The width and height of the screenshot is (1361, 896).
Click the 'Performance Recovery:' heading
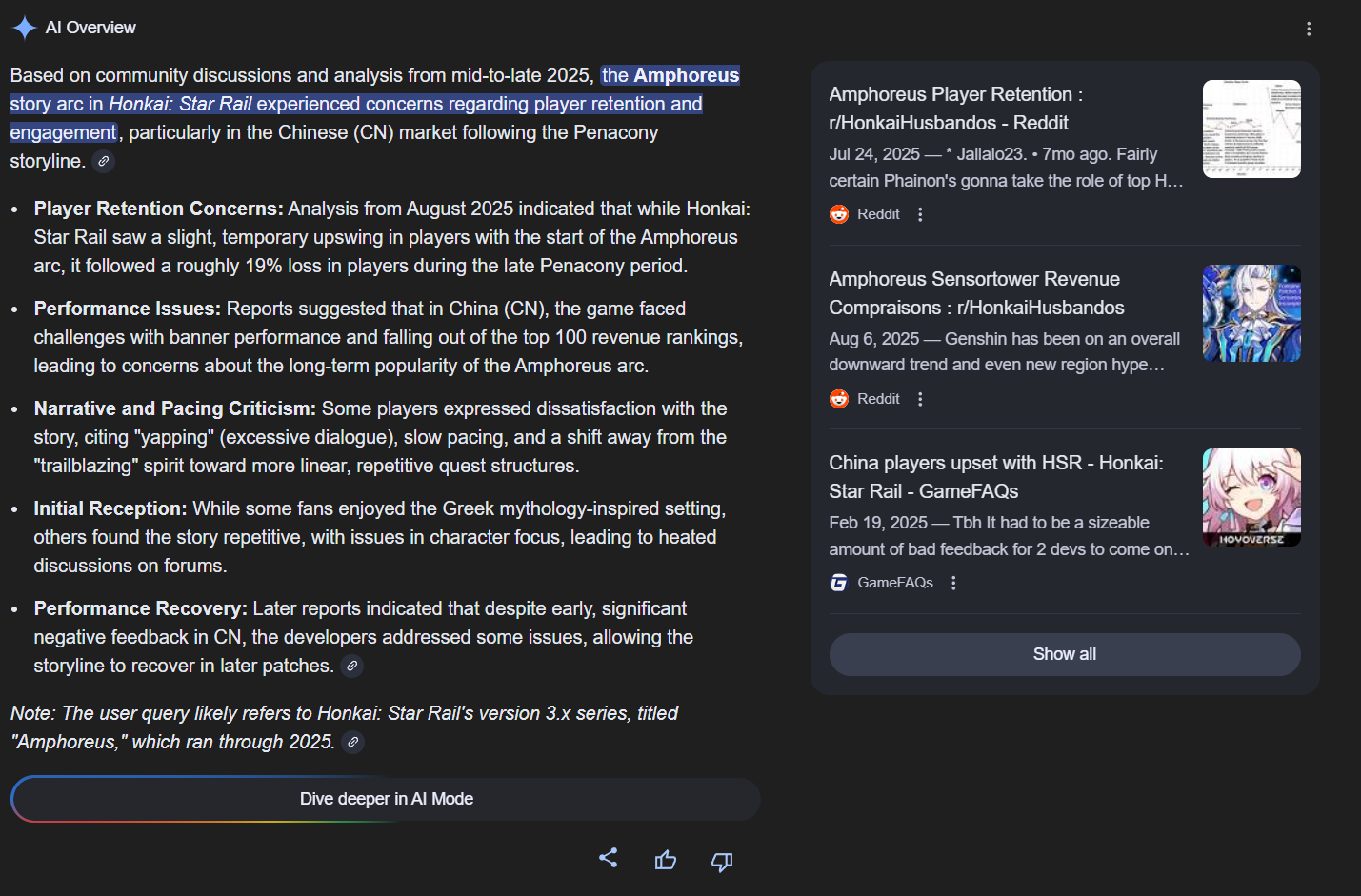click(x=140, y=608)
